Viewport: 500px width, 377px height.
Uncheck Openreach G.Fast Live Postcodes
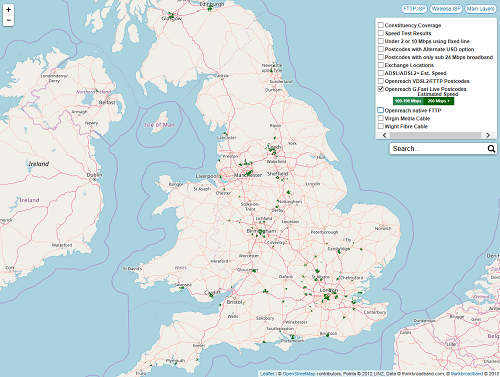click(380, 89)
